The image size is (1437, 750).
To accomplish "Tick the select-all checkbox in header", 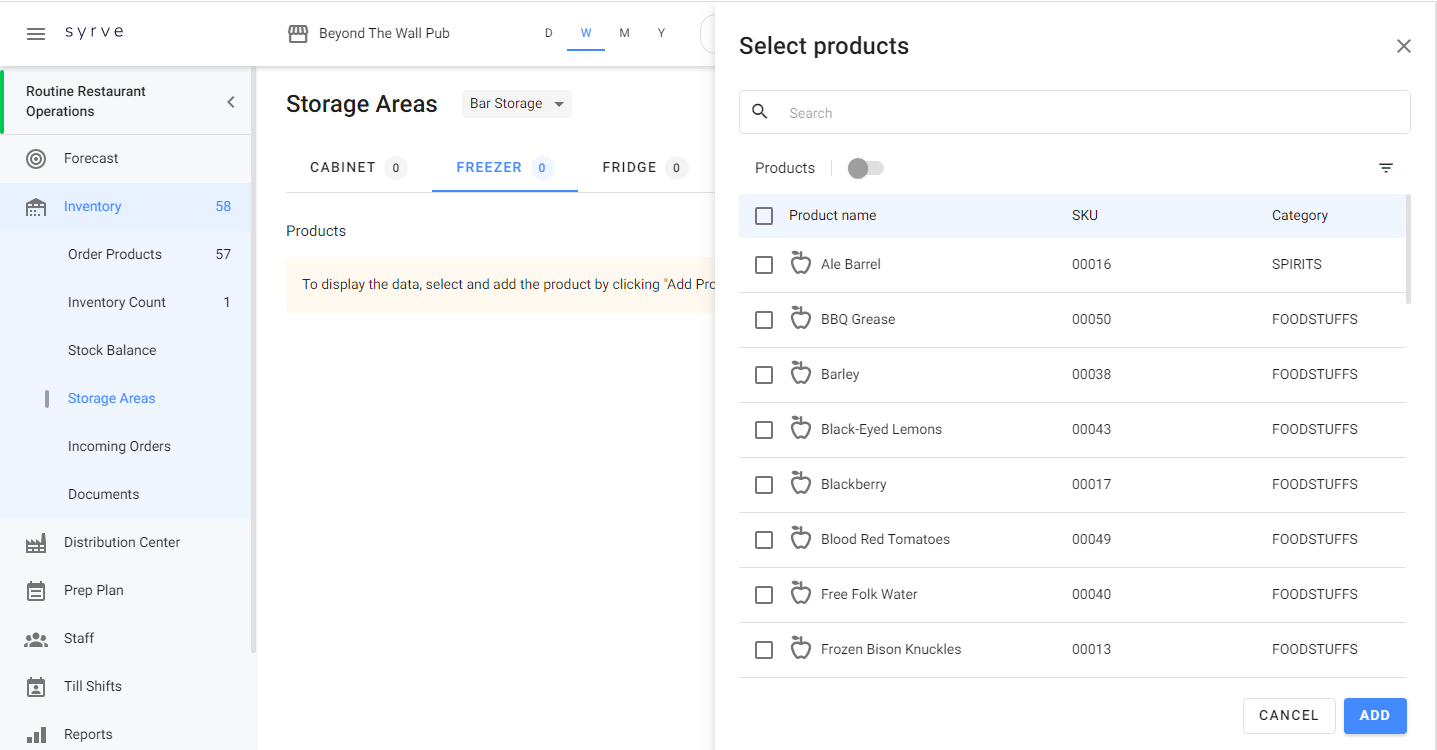I will [x=764, y=216].
